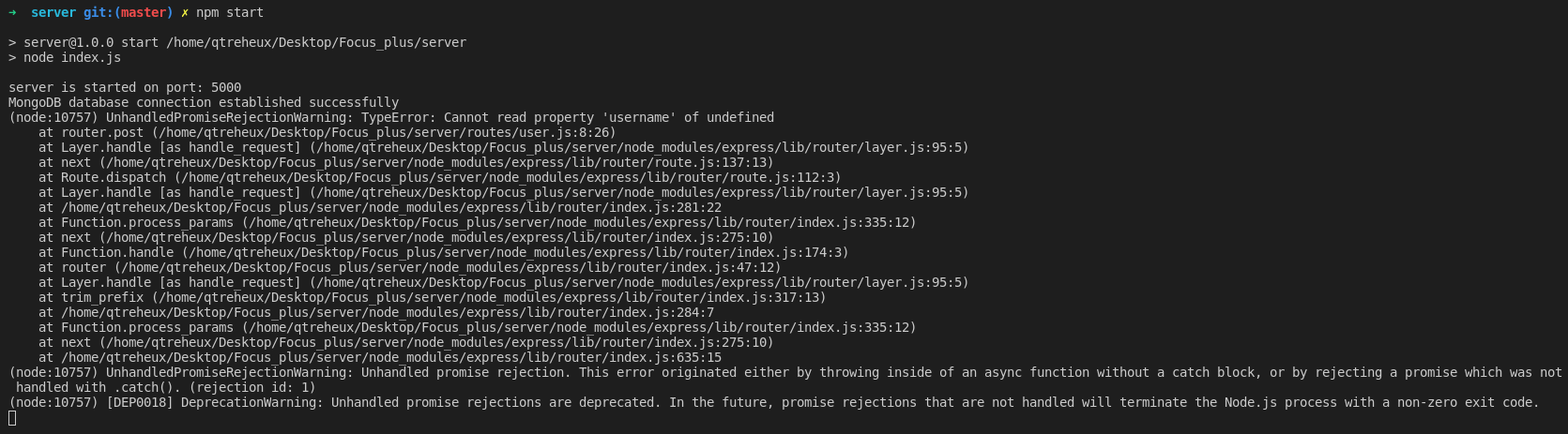Open the Route.dispatch route.js:112:3 path
The height and width of the screenshot is (434, 1568).
pyautogui.click(x=507, y=177)
